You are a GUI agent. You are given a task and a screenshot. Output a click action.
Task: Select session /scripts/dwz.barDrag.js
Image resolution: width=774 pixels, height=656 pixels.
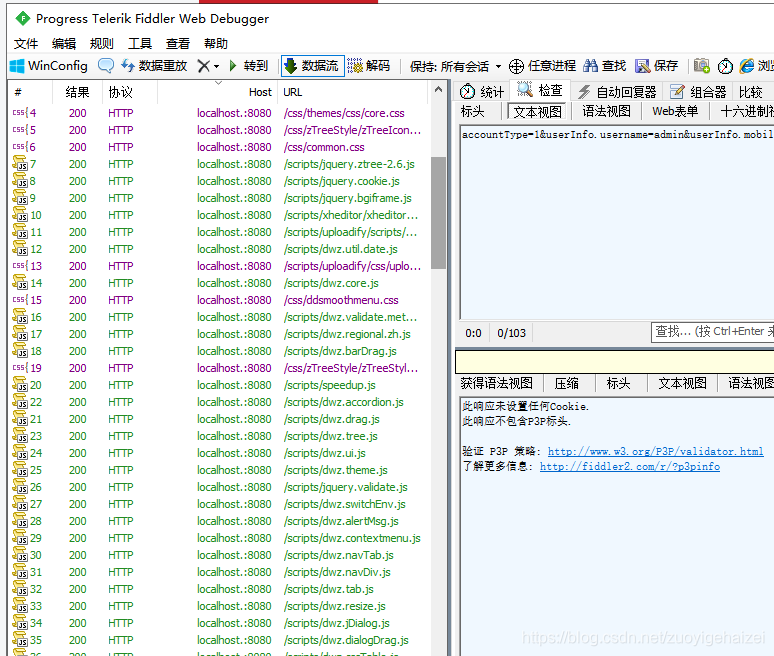coord(219,351)
